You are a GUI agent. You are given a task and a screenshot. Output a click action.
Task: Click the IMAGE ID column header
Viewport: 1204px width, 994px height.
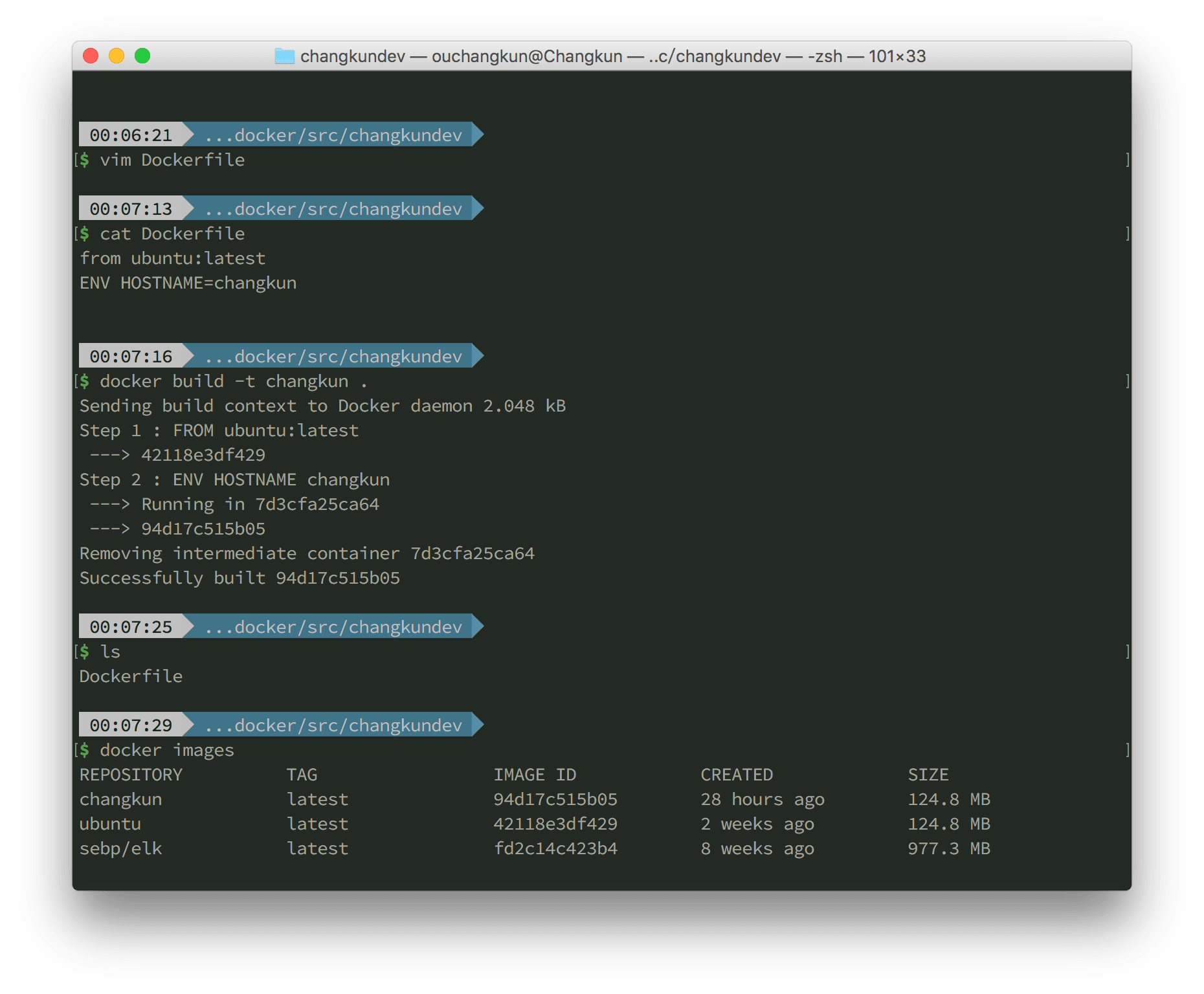tap(535, 775)
